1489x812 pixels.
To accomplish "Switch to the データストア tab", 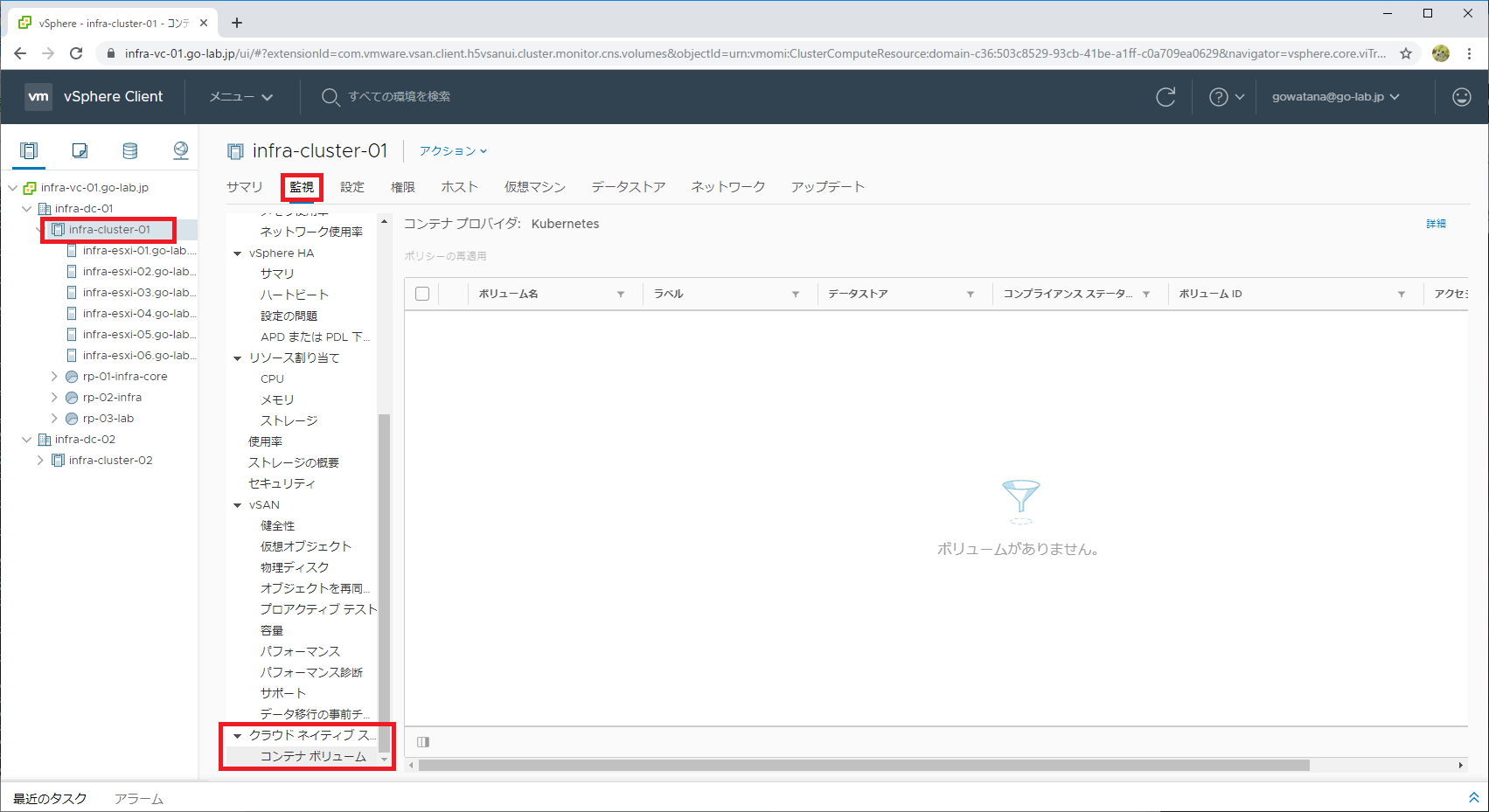I will [629, 187].
